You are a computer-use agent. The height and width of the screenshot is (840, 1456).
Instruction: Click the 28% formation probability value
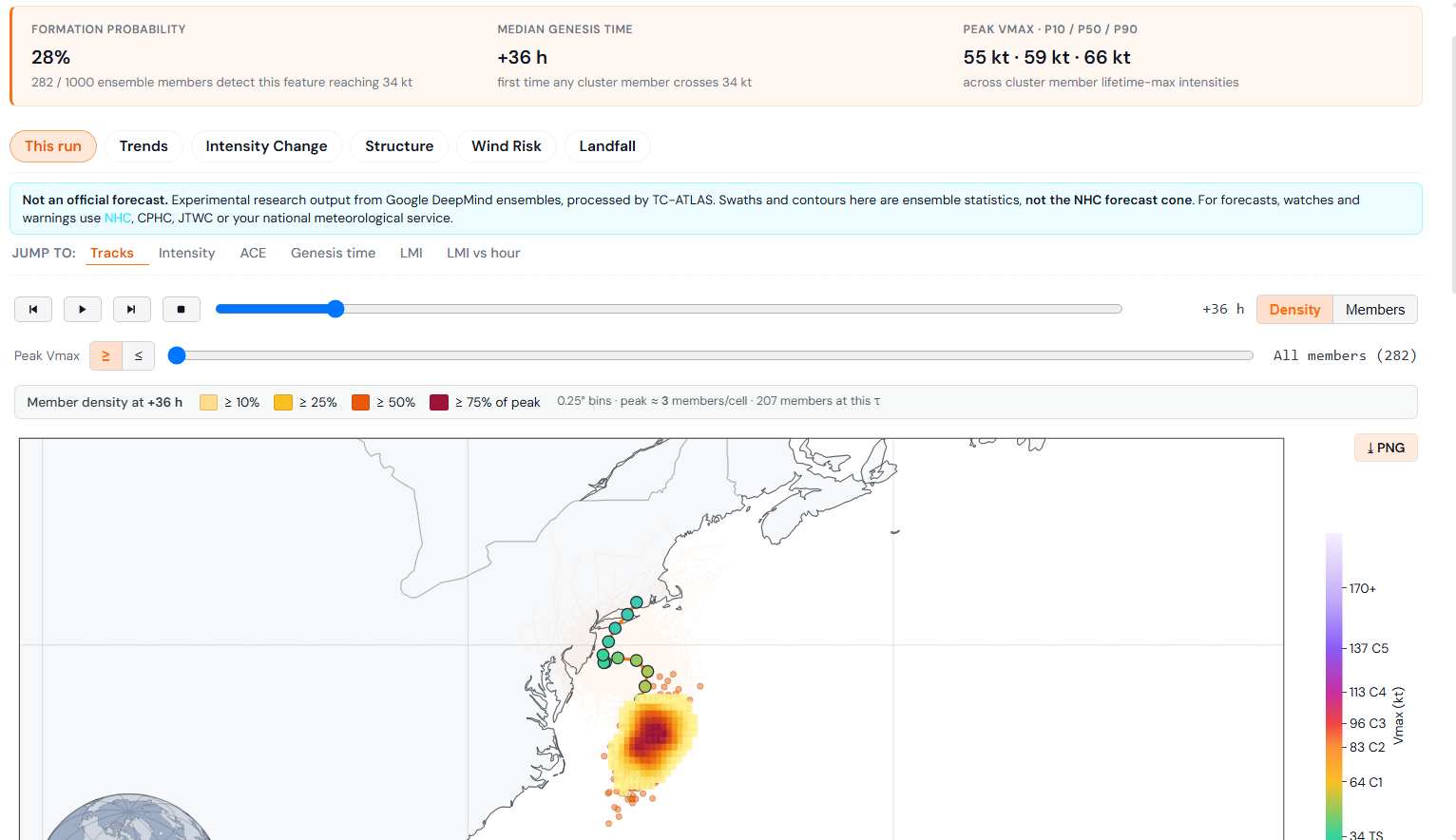pos(51,57)
